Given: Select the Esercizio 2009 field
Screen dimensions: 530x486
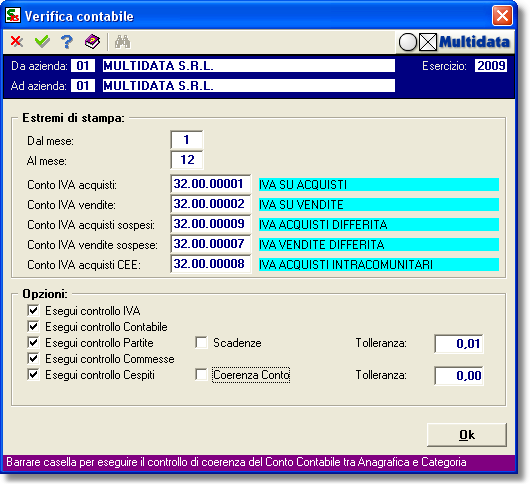Looking at the screenshot, I should pyautogui.click(x=490, y=66).
